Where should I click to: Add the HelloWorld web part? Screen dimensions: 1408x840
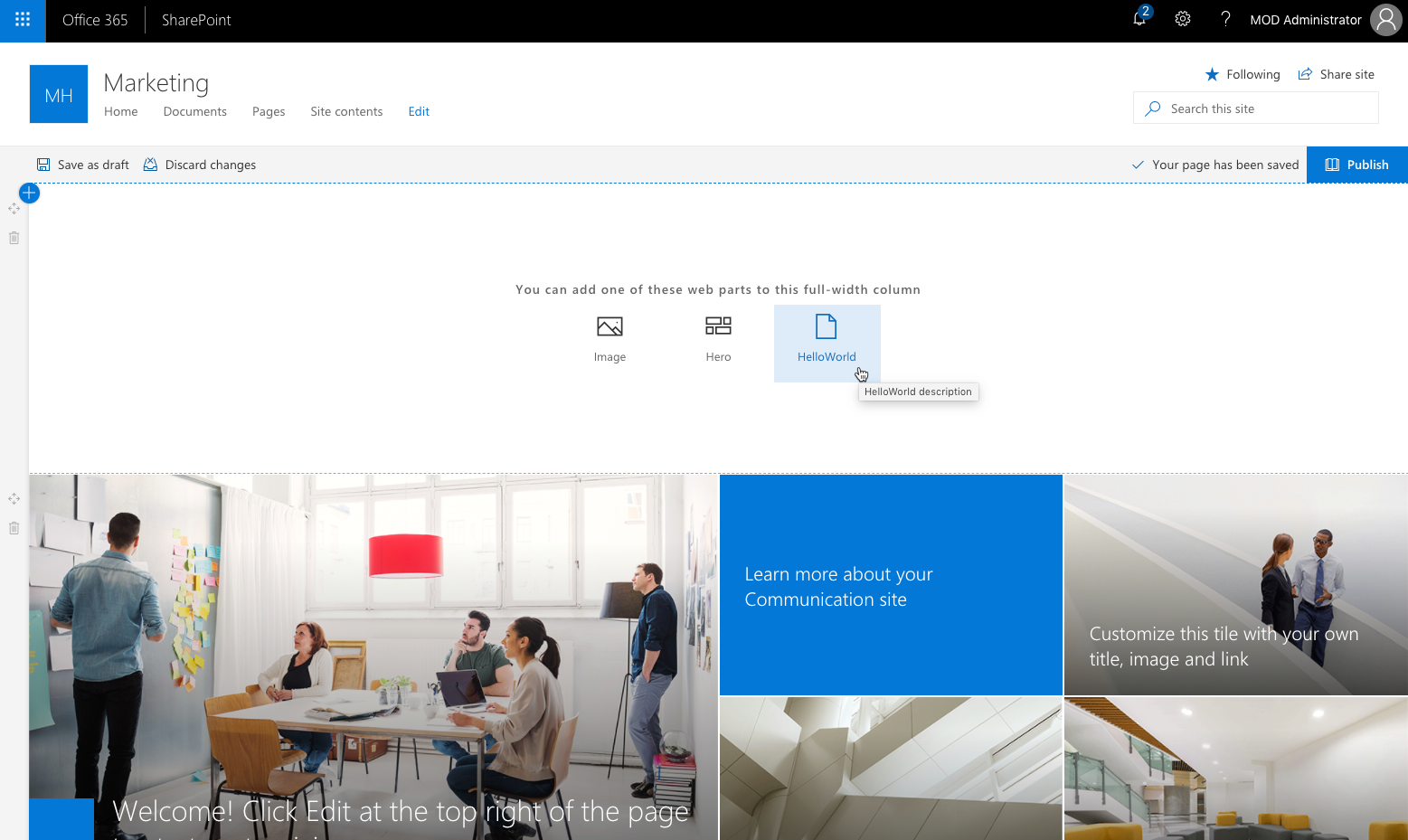[827, 340]
